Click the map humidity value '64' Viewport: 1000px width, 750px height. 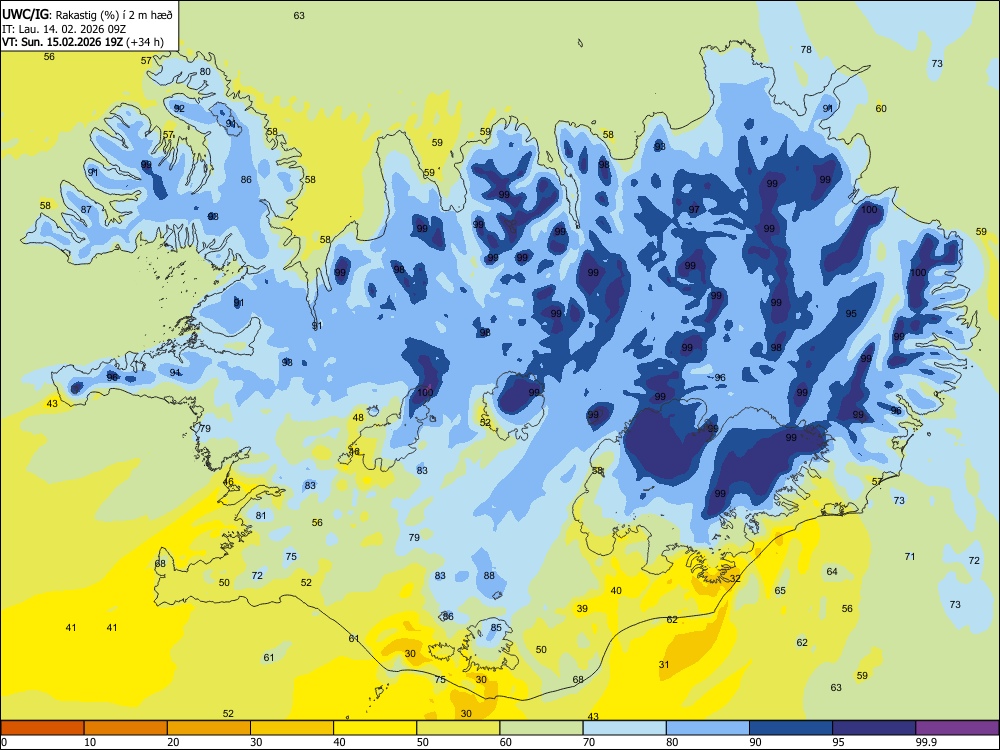pos(832,571)
